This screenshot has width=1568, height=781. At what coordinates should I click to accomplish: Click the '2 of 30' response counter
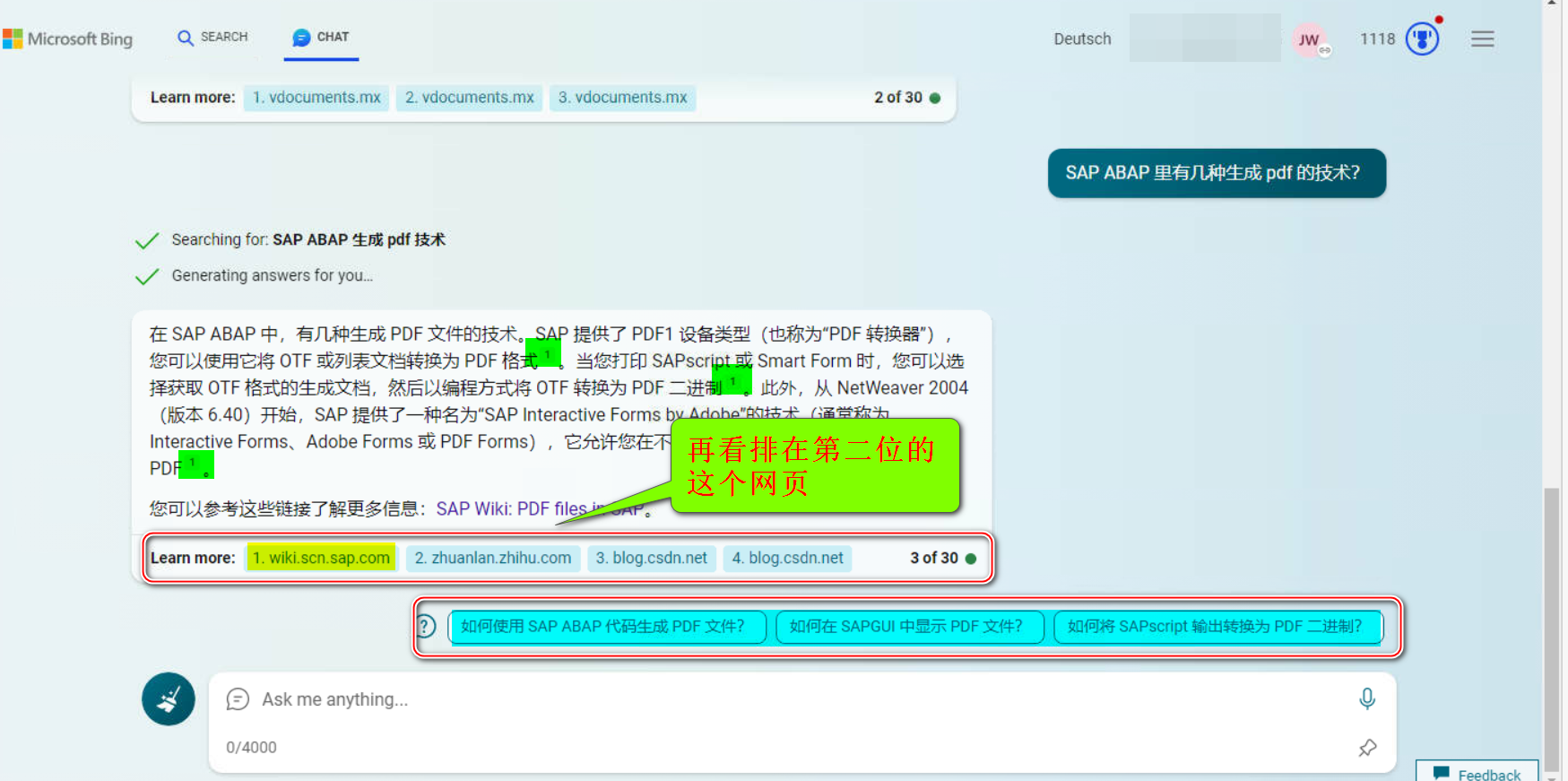(x=907, y=97)
